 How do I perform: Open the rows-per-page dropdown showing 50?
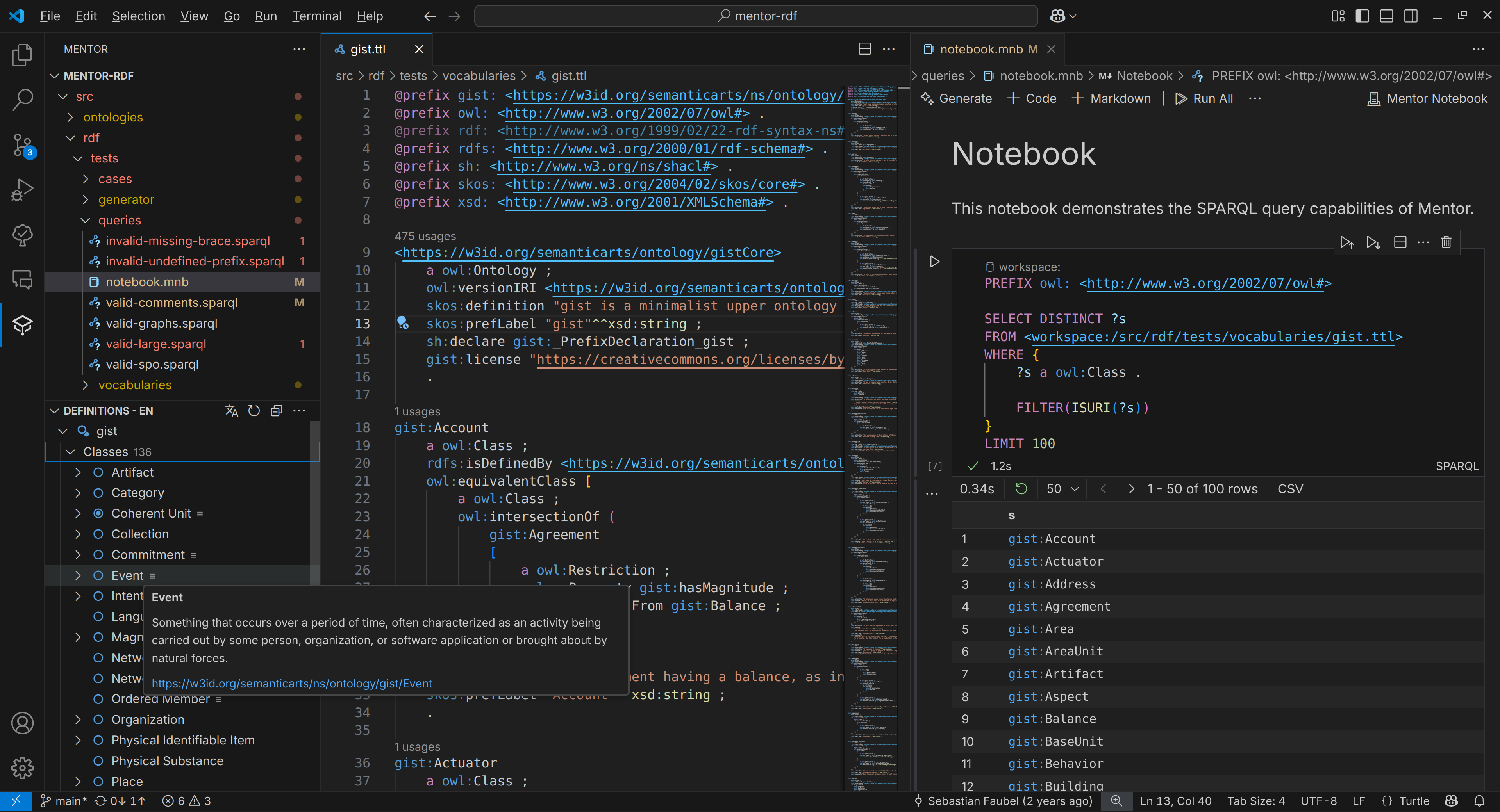click(1061, 489)
